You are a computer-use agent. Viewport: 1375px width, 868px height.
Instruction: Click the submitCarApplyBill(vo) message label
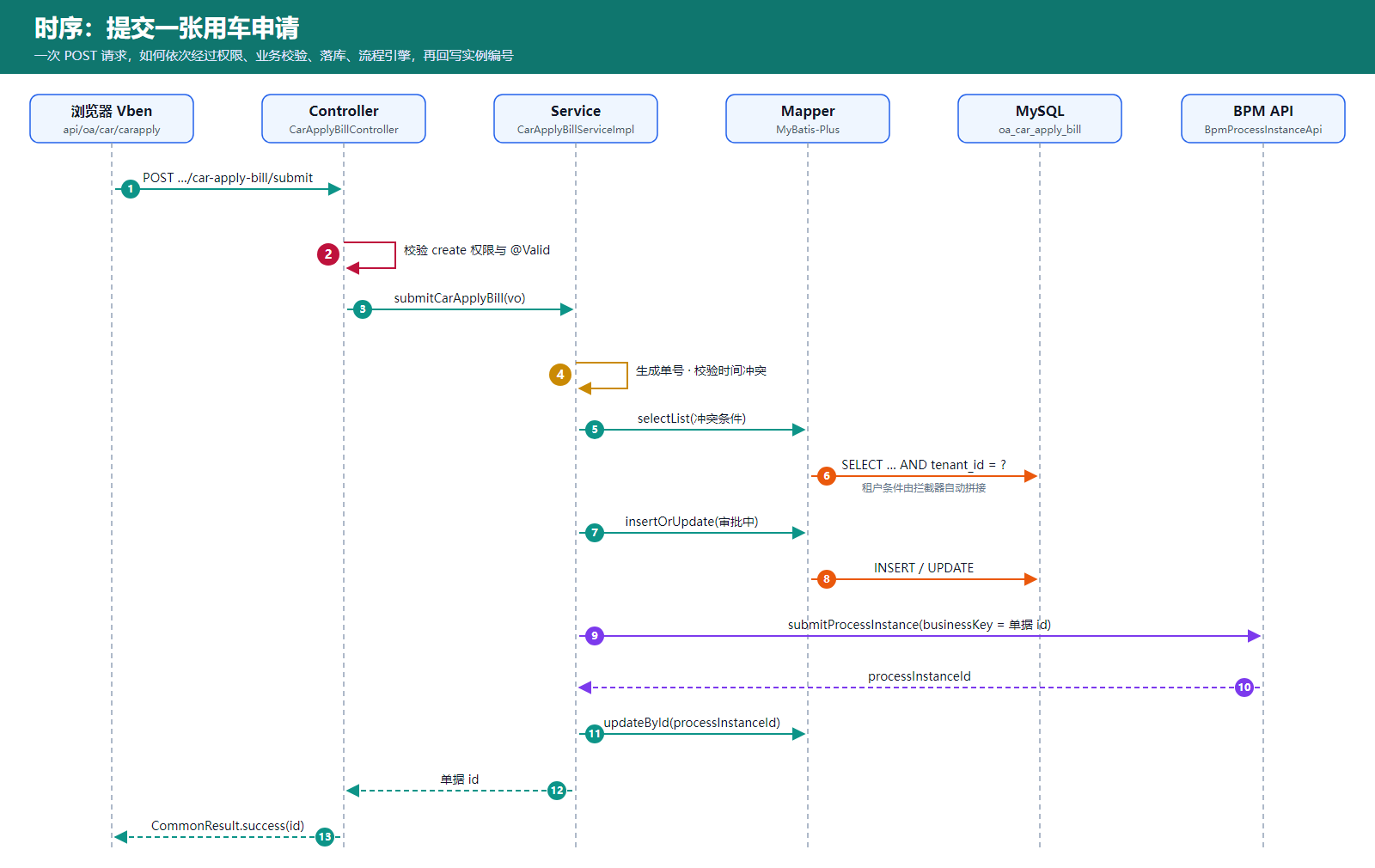(460, 298)
